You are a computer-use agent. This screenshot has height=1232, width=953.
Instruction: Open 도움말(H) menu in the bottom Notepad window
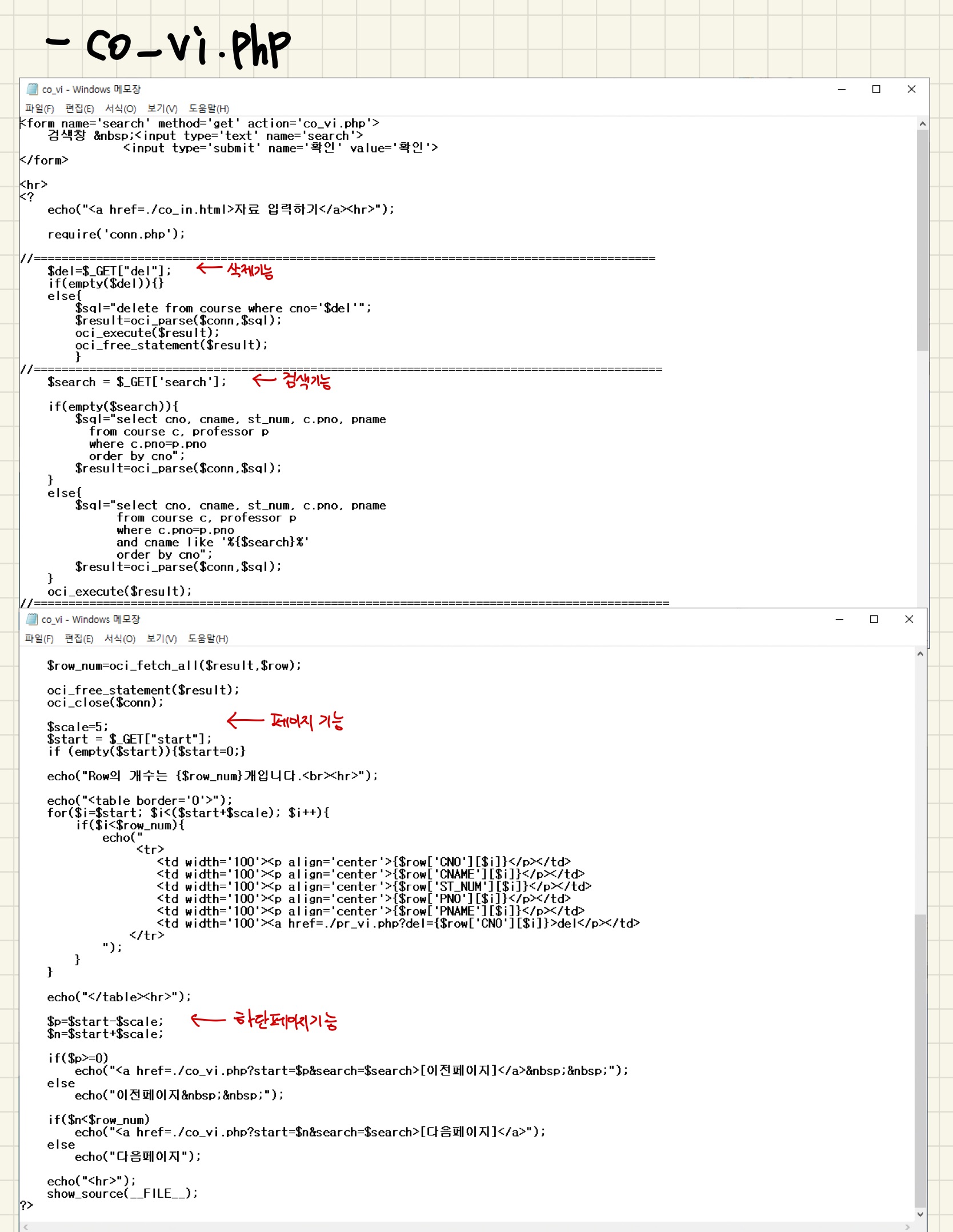click(x=208, y=639)
